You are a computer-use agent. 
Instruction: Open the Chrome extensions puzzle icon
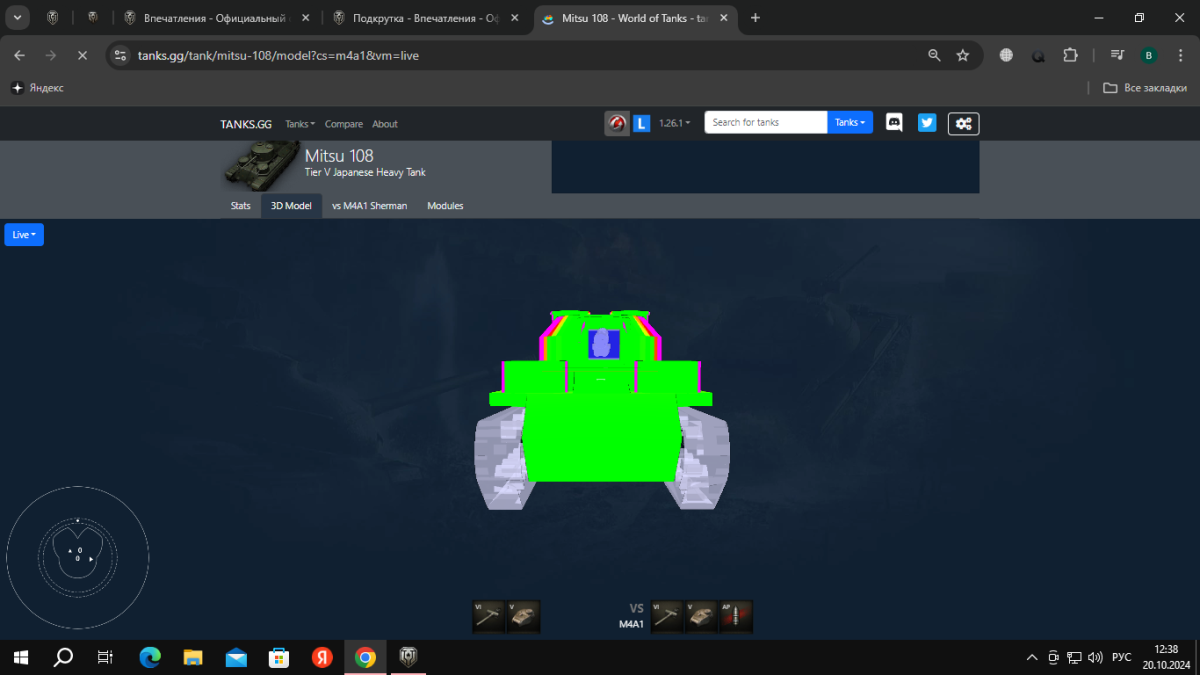tap(1071, 56)
